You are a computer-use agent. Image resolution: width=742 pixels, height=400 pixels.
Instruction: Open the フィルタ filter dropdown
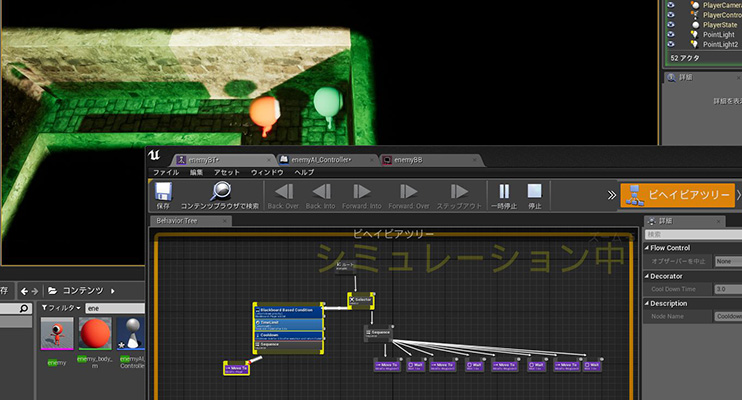point(61,308)
